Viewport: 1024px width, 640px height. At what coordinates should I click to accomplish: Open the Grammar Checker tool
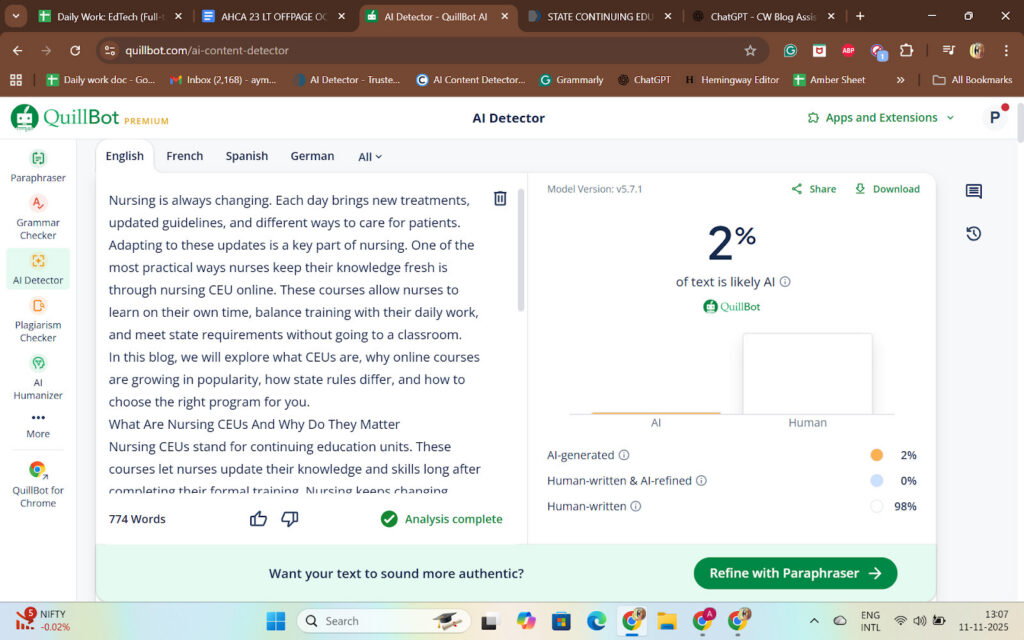click(x=38, y=216)
